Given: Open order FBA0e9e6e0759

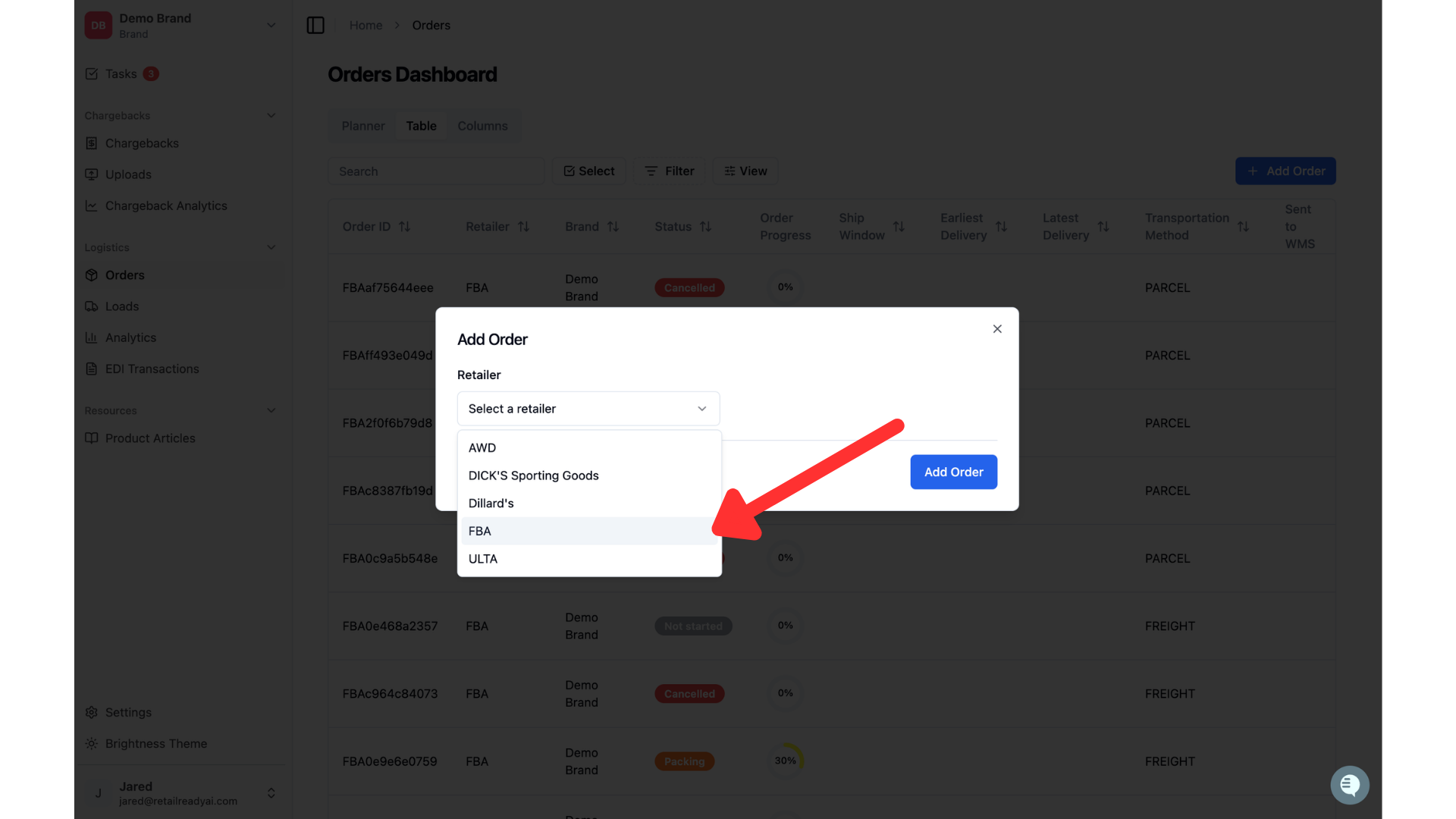Looking at the screenshot, I should pyautogui.click(x=389, y=761).
